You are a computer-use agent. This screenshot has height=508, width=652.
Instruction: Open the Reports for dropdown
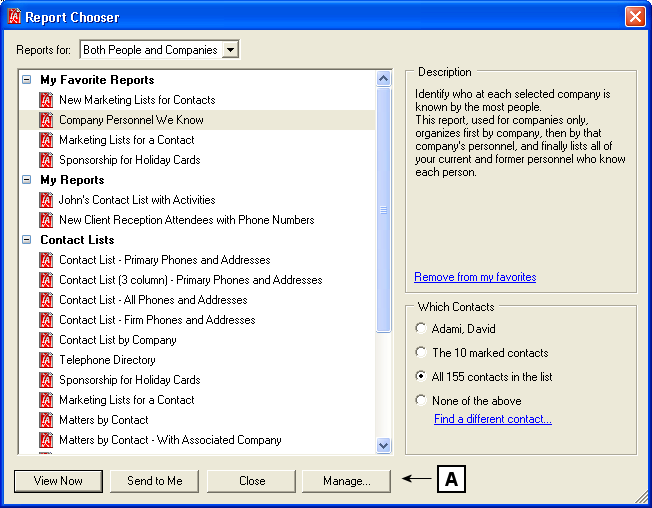[230, 50]
